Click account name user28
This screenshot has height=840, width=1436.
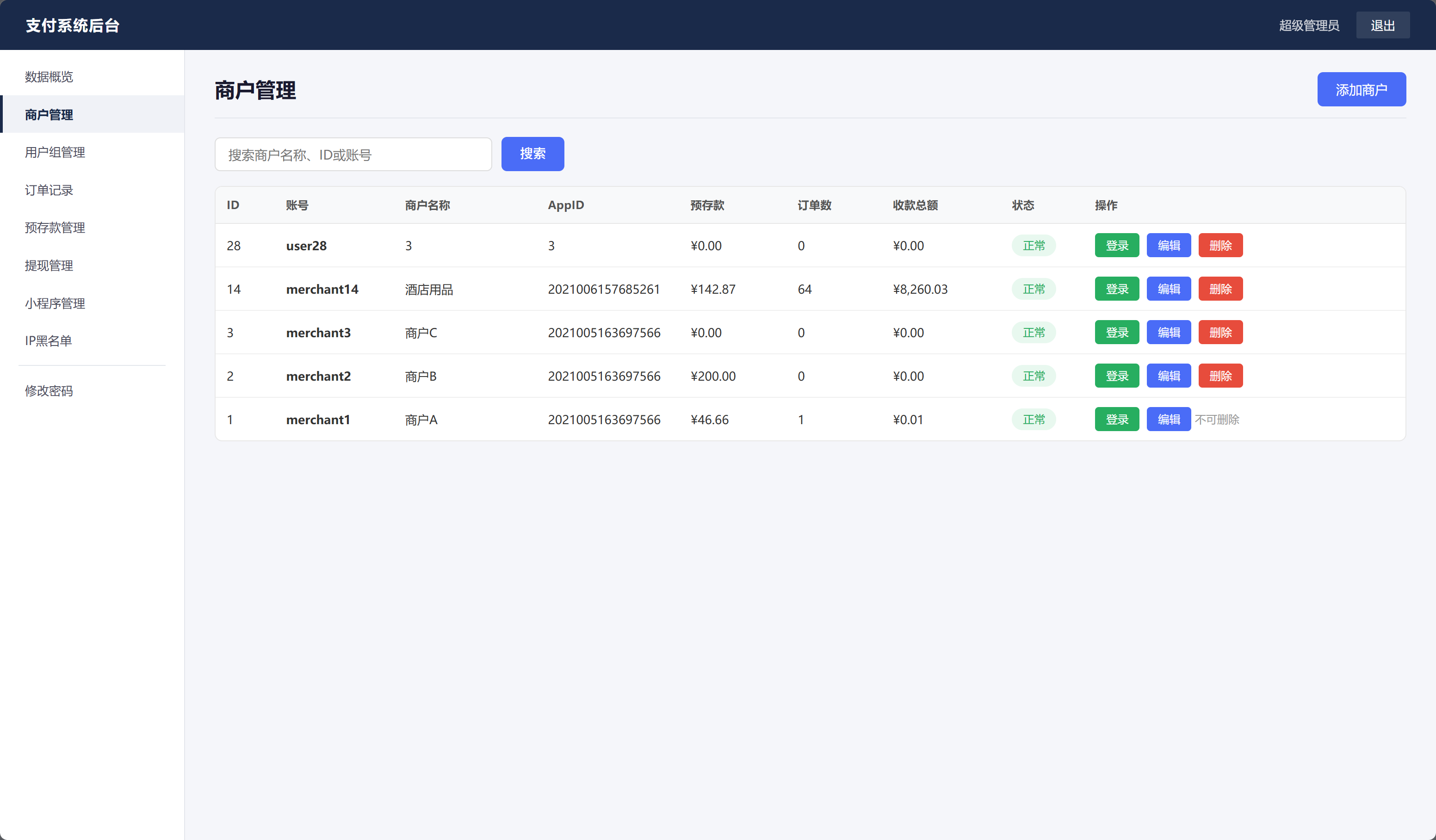tap(306, 246)
